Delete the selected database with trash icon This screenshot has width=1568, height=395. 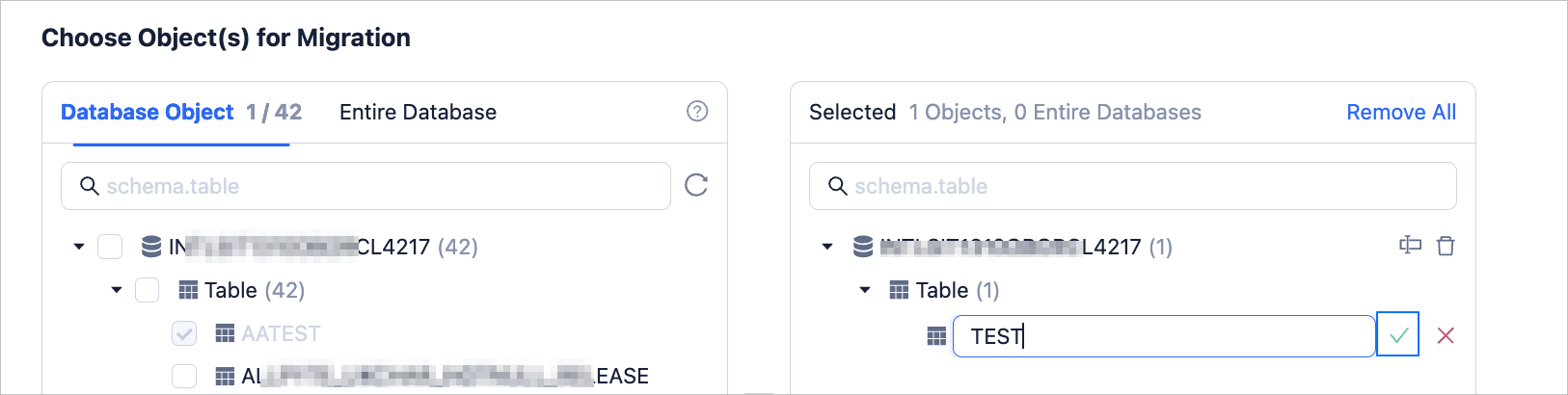(1446, 246)
